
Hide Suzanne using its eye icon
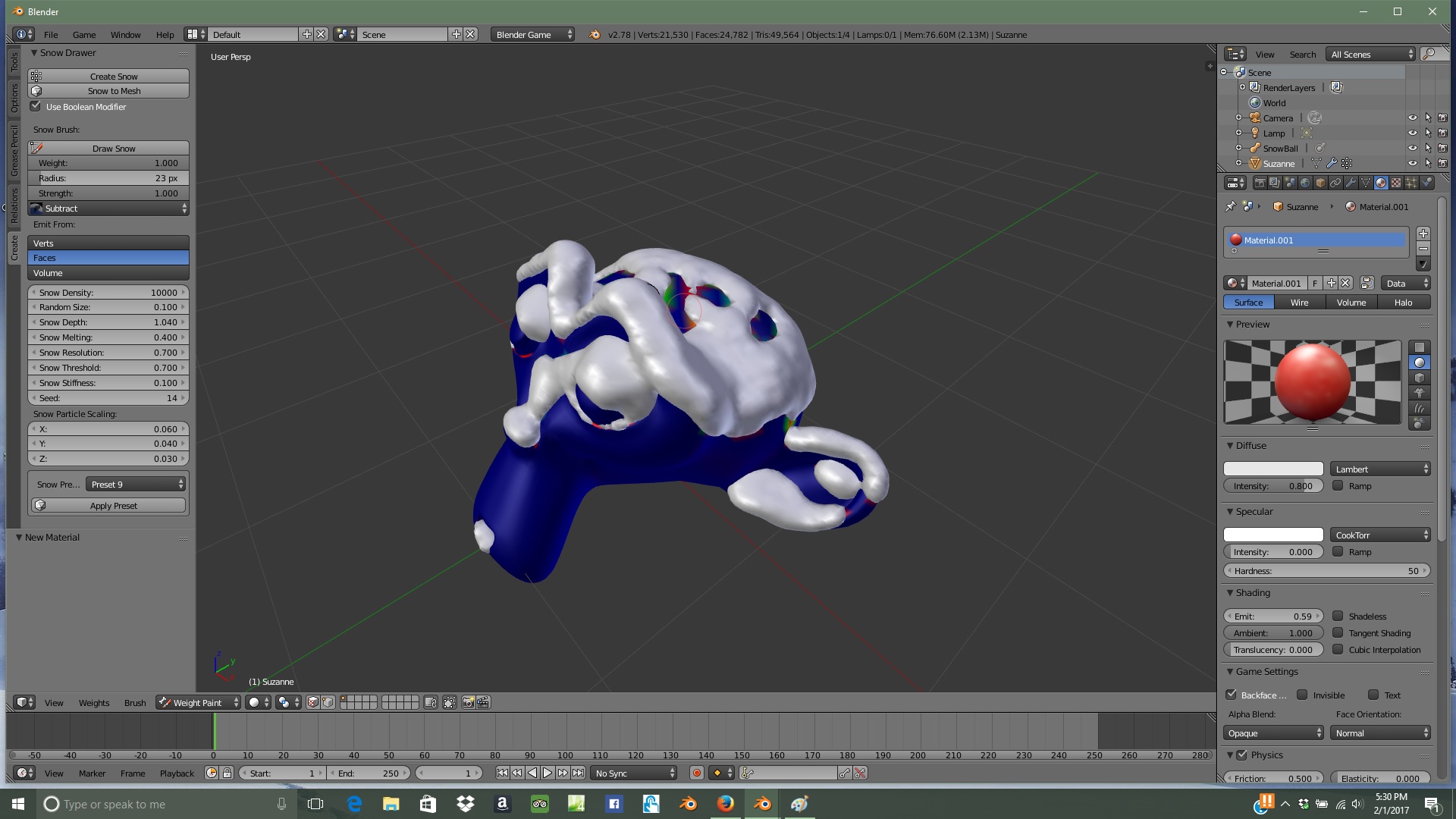coord(1412,163)
